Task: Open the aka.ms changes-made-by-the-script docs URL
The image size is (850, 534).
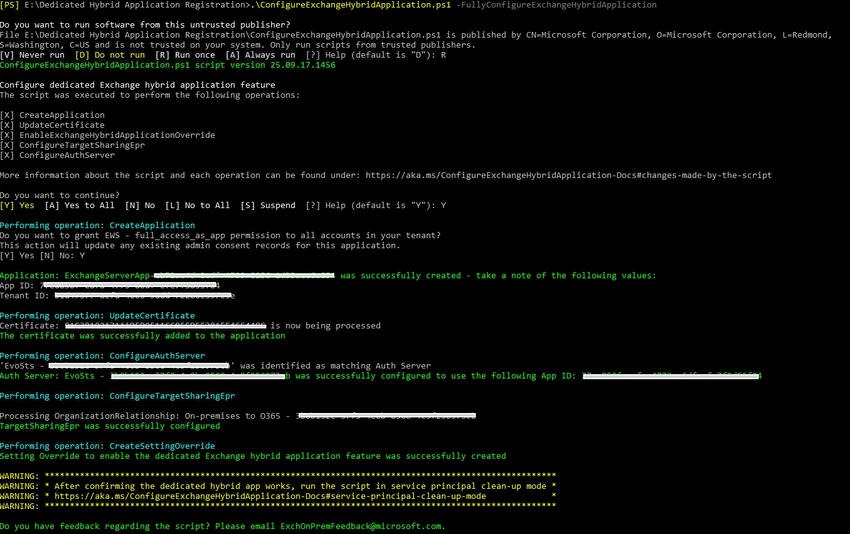Action: pos(568,175)
